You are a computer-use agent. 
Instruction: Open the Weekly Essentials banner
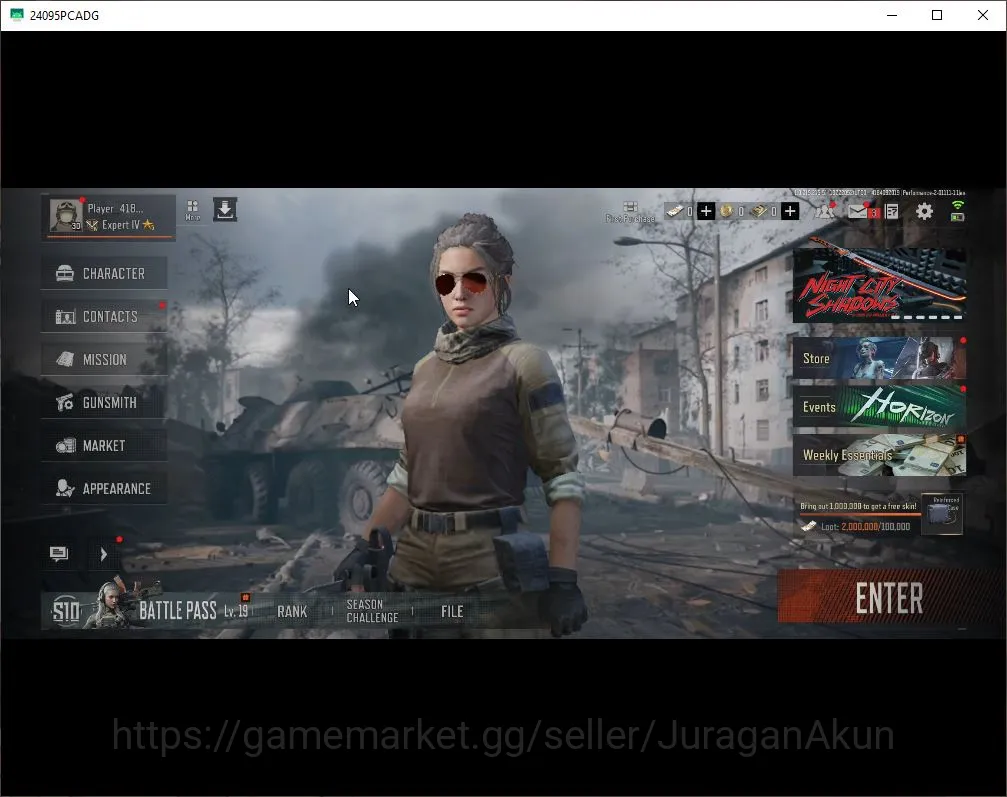(879, 455)
